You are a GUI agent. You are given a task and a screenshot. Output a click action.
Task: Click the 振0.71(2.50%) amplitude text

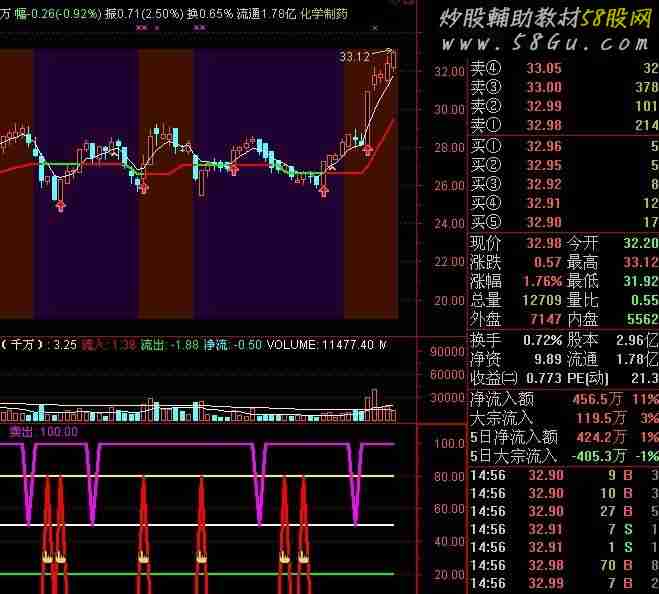(144, 14)
